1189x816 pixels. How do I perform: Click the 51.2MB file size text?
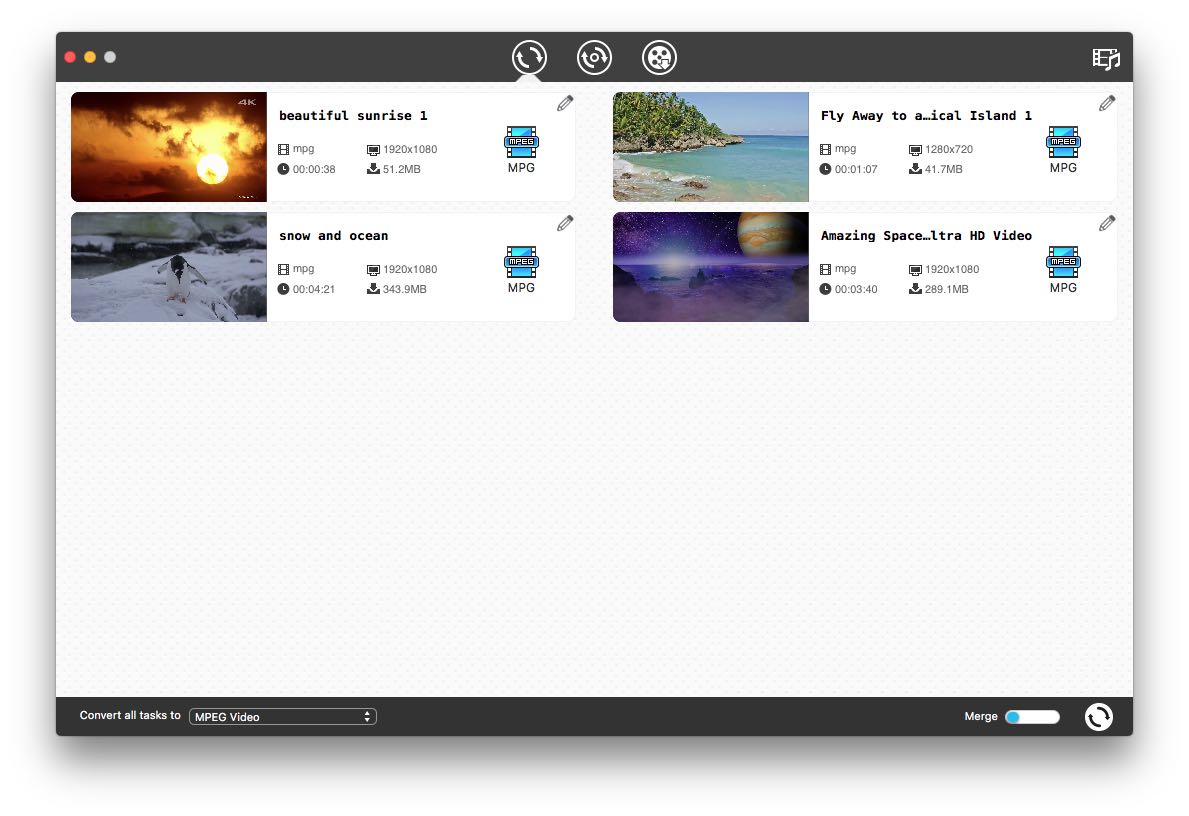tap(401, 169)
